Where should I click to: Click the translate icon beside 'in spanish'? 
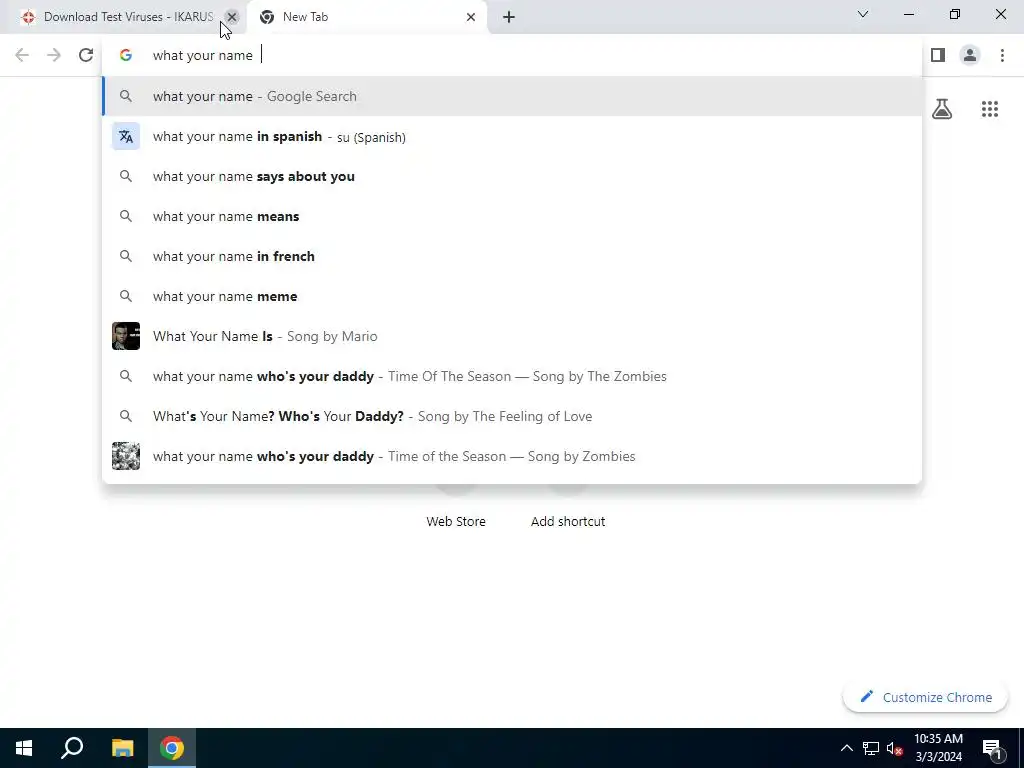[x=126, y=136]
